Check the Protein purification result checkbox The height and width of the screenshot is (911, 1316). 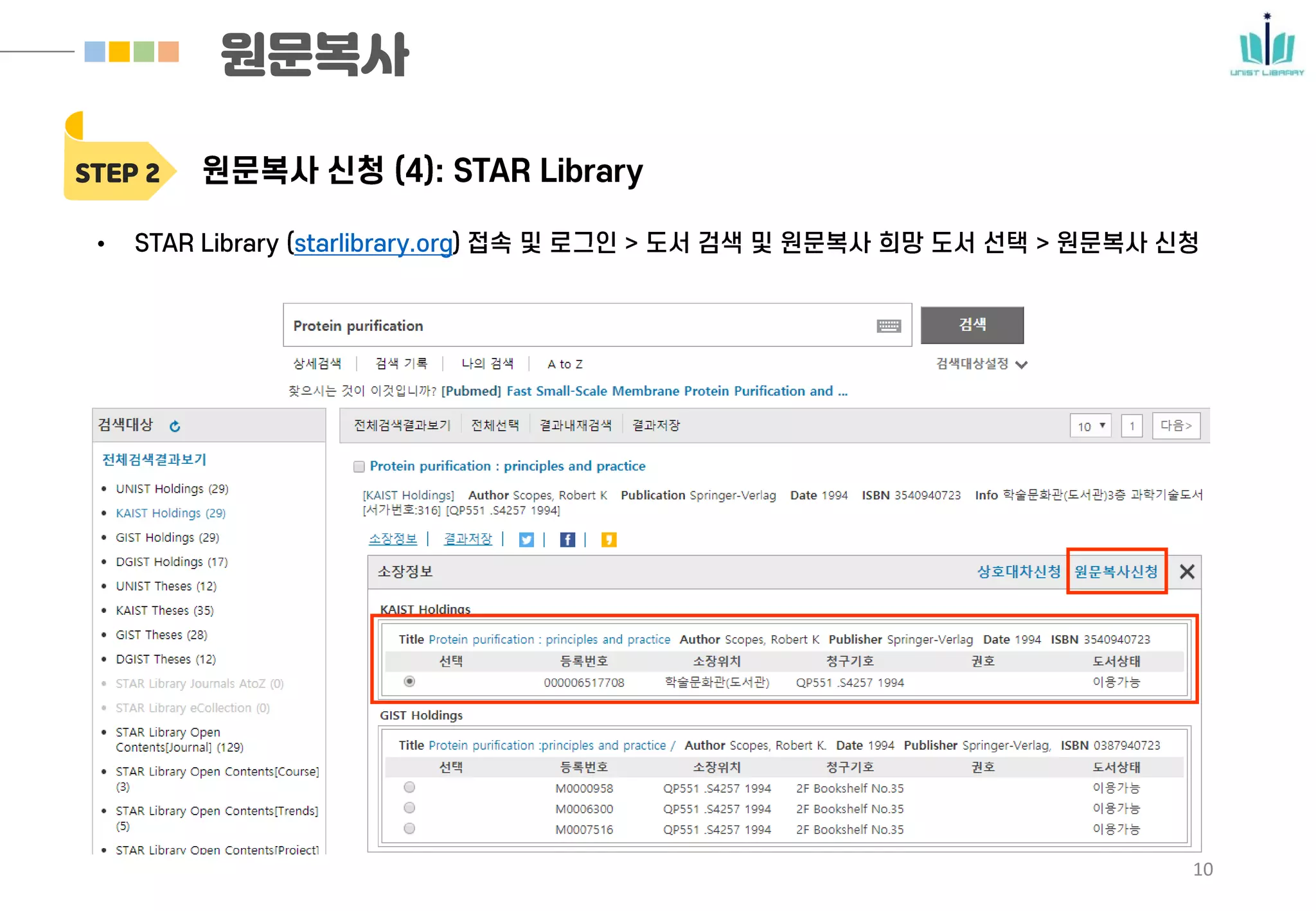coord(359,466)
